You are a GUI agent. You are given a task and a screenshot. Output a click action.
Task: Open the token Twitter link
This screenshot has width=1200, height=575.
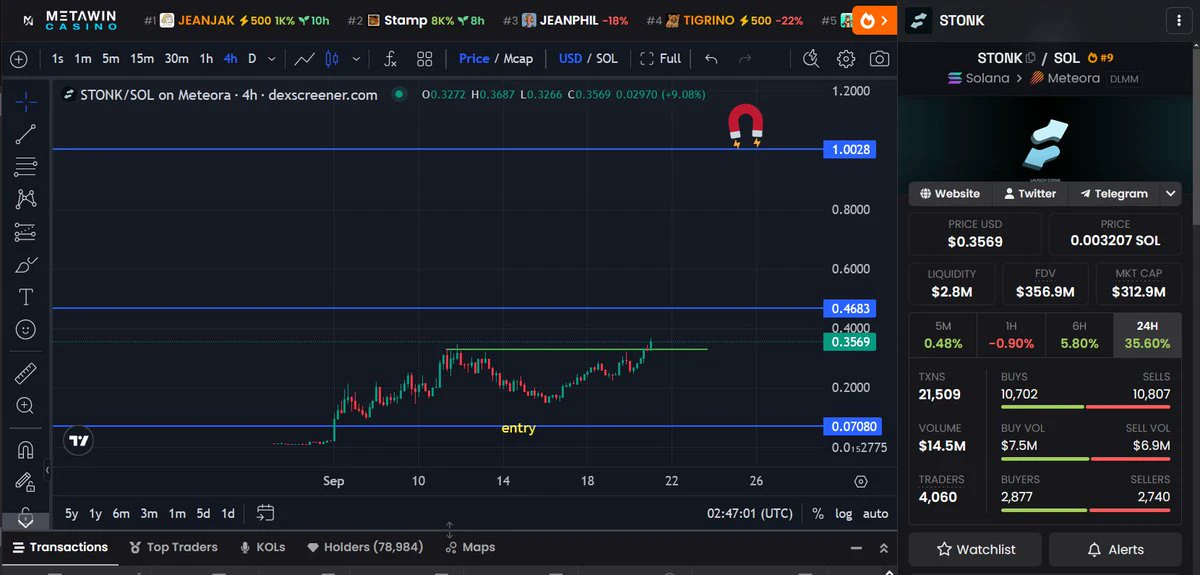1030,194
